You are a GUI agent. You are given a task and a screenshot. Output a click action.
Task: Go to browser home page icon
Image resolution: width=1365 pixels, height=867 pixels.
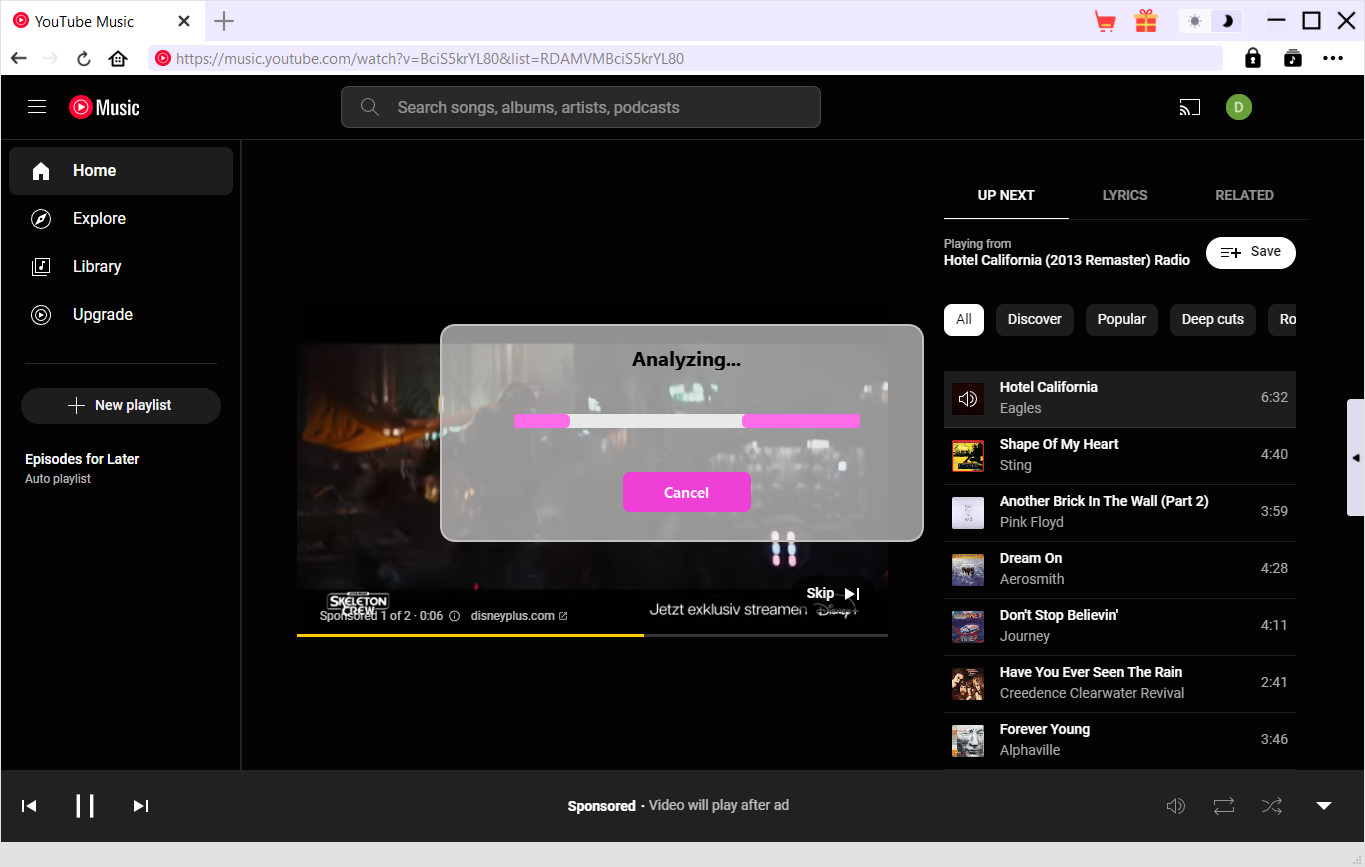pyautogui.click(x=118, y=59)
